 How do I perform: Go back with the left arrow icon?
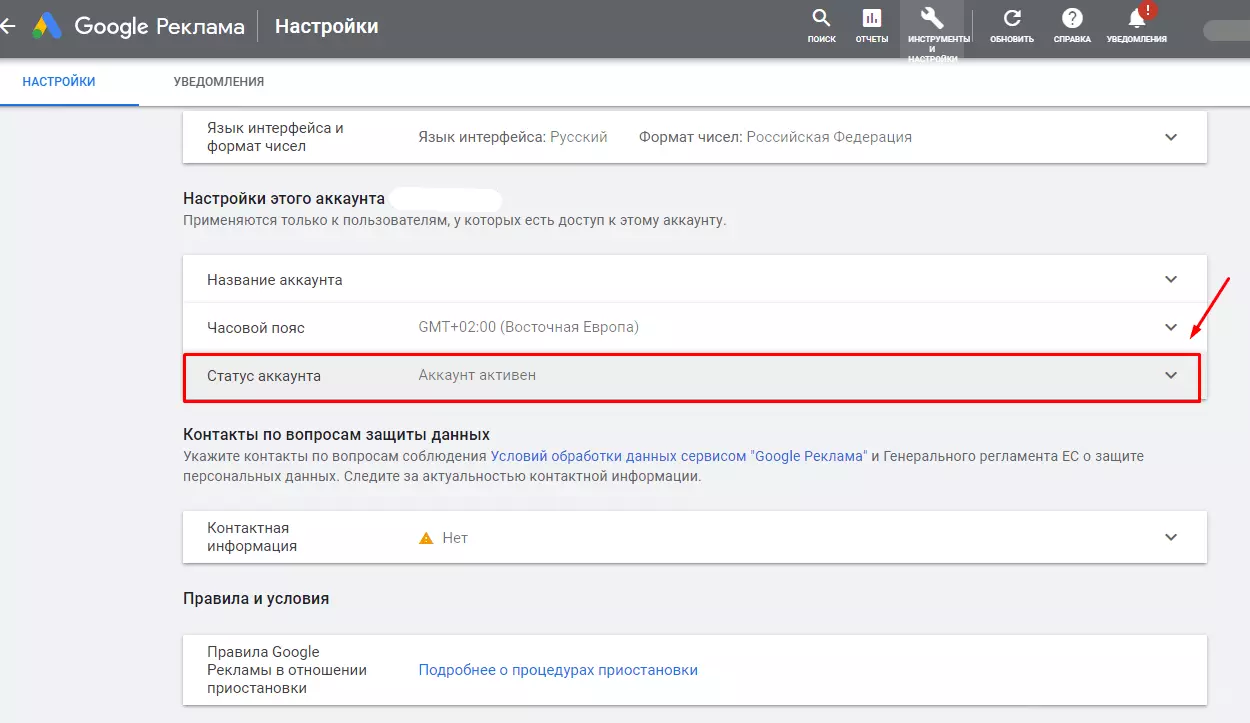point(6,26)
